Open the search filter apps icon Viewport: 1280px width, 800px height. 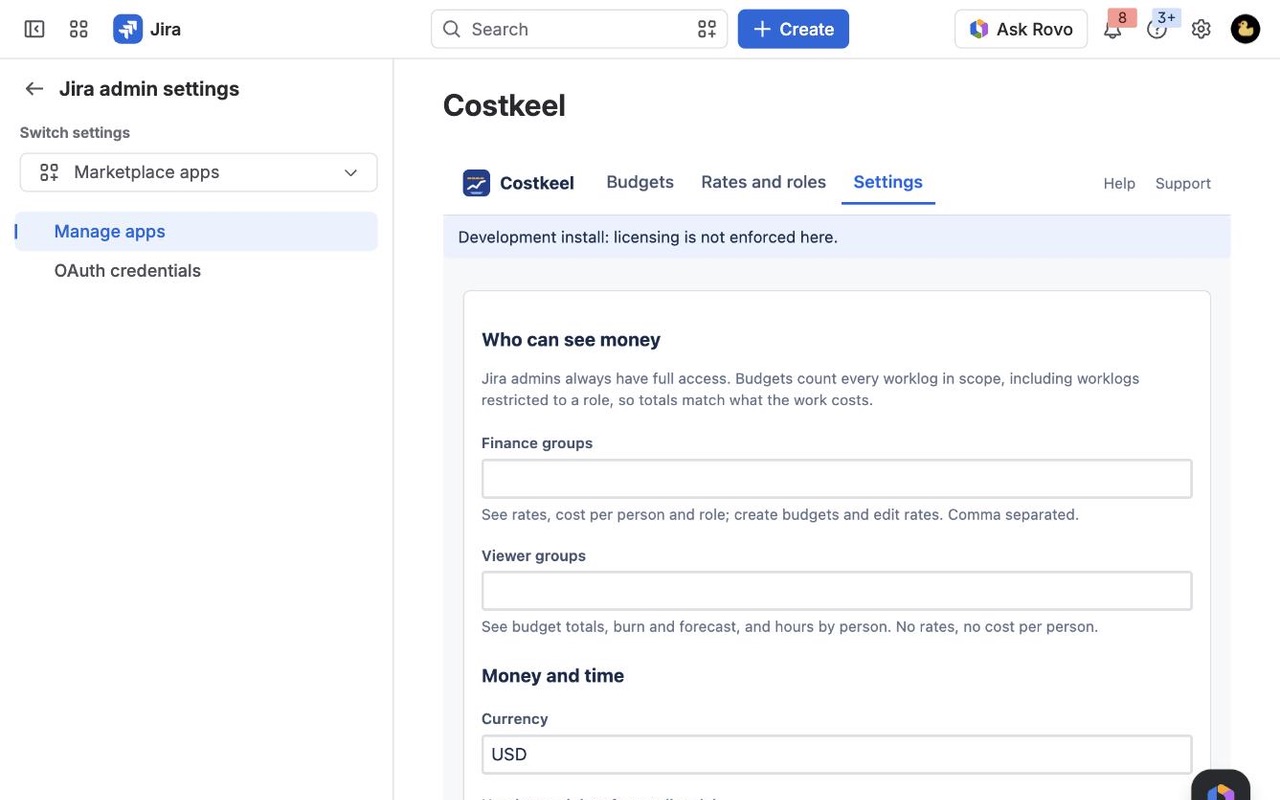(x=707, y=29)
